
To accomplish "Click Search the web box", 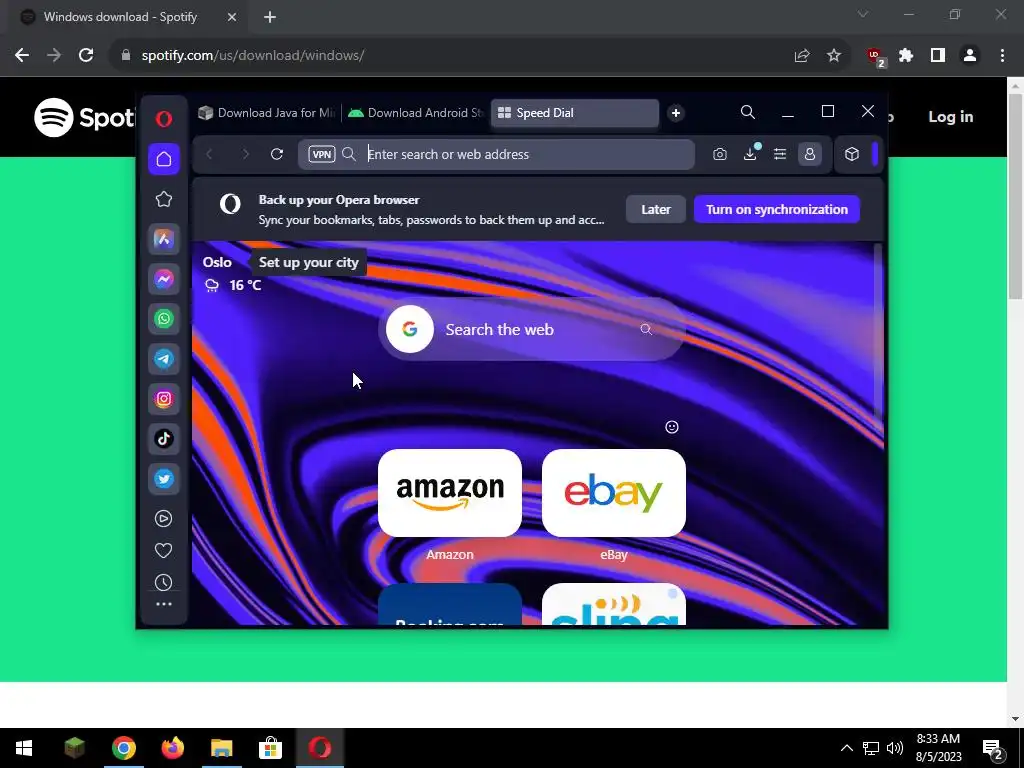I will pyautogui.click(x=531, y=329).
